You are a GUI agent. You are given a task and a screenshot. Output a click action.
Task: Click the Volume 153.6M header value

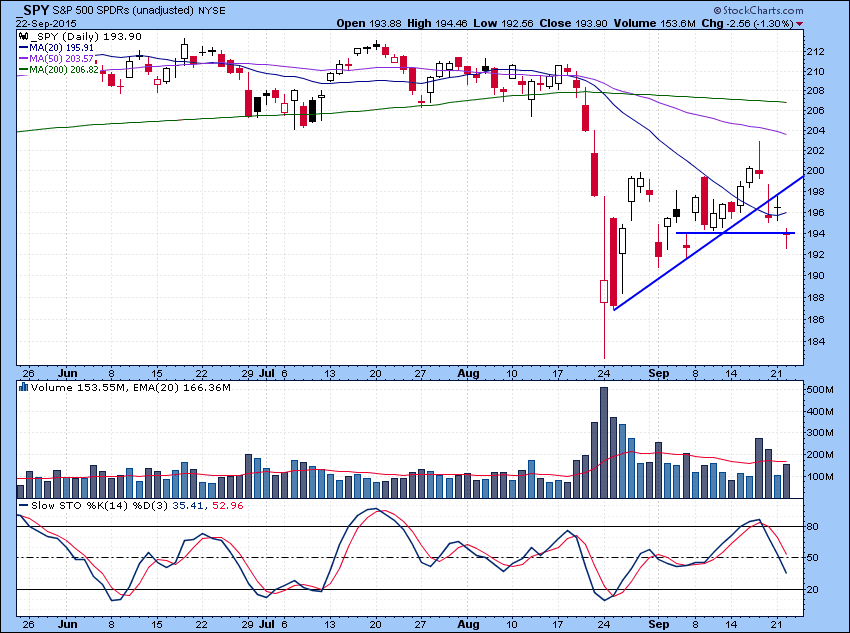click(654, 23)
